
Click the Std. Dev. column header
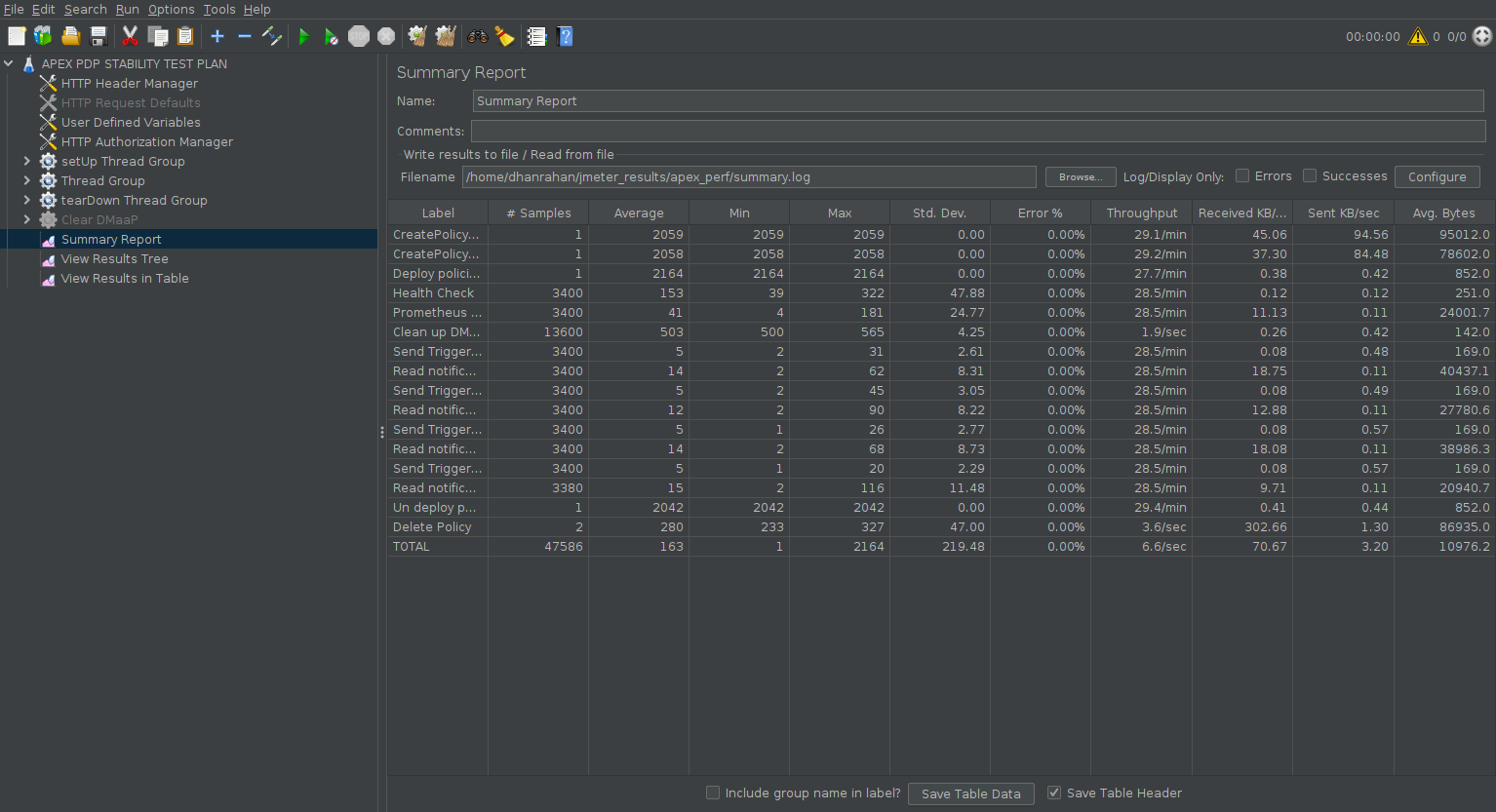[939, 213]
